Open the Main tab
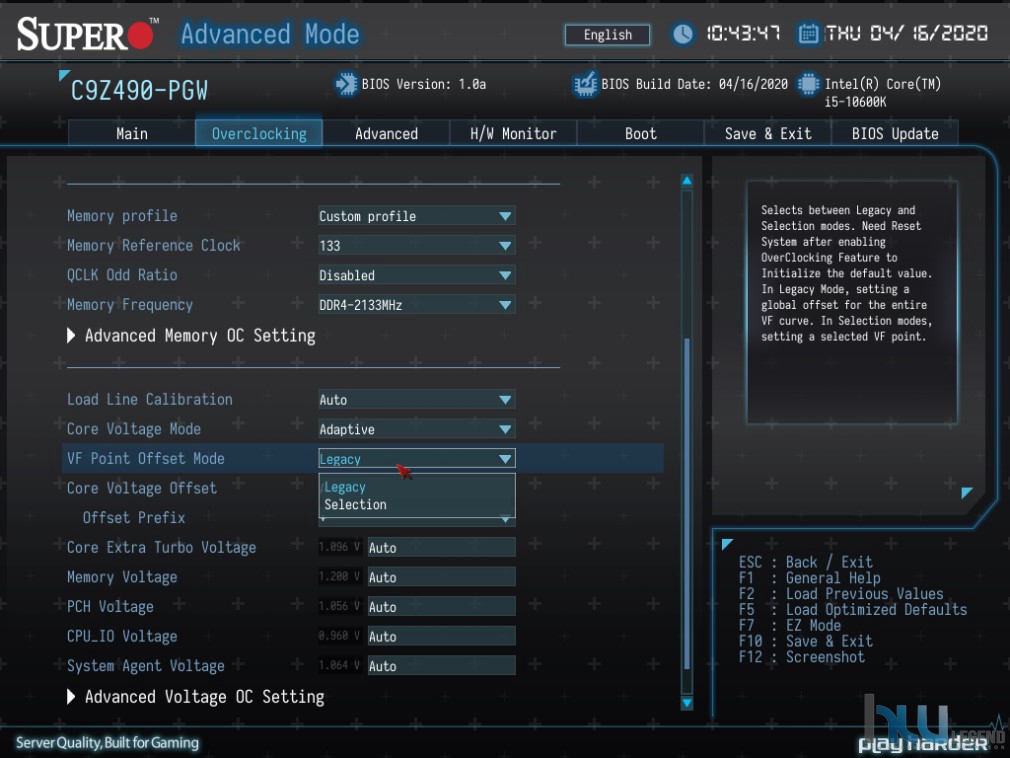1010x758 pixels. pos(131,133)
